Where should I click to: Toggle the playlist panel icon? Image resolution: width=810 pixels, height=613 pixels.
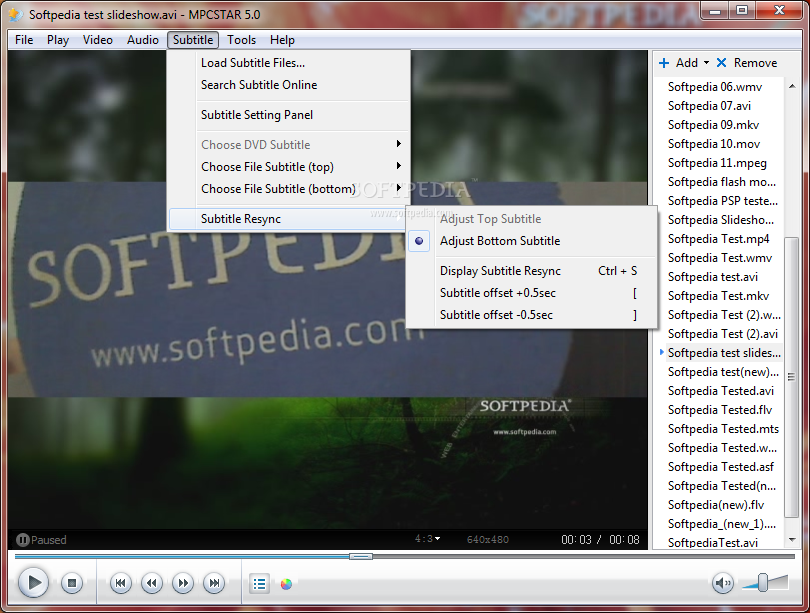259,584
